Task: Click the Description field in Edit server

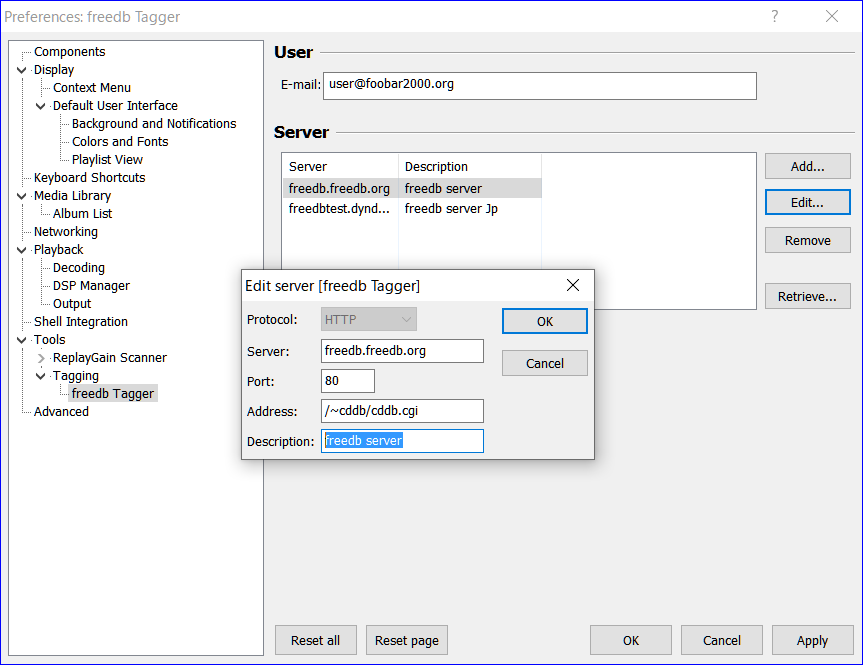Action: [x=402, y=441]
